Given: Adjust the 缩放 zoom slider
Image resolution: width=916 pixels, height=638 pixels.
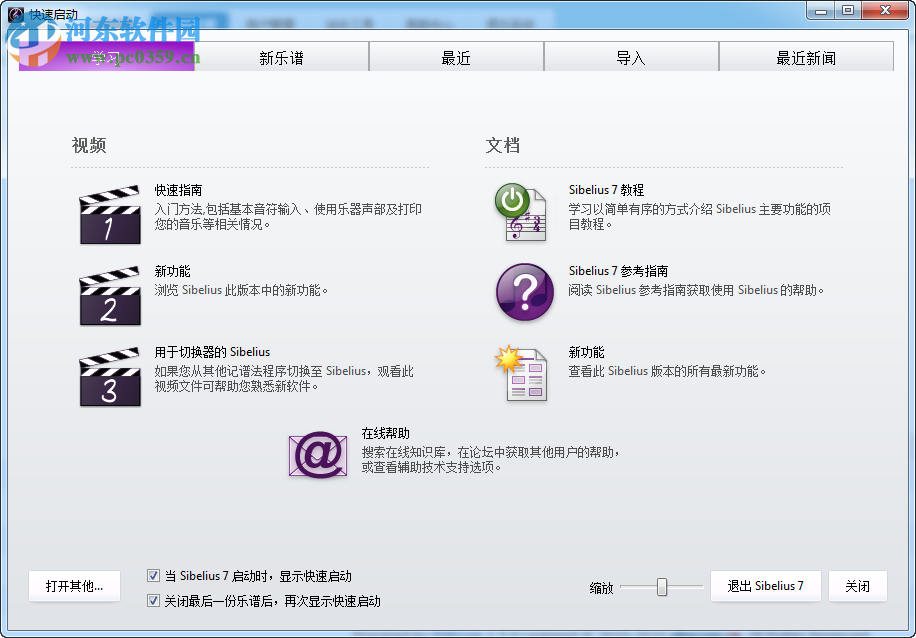Looking at the screenshot, I should coord(661,586).
